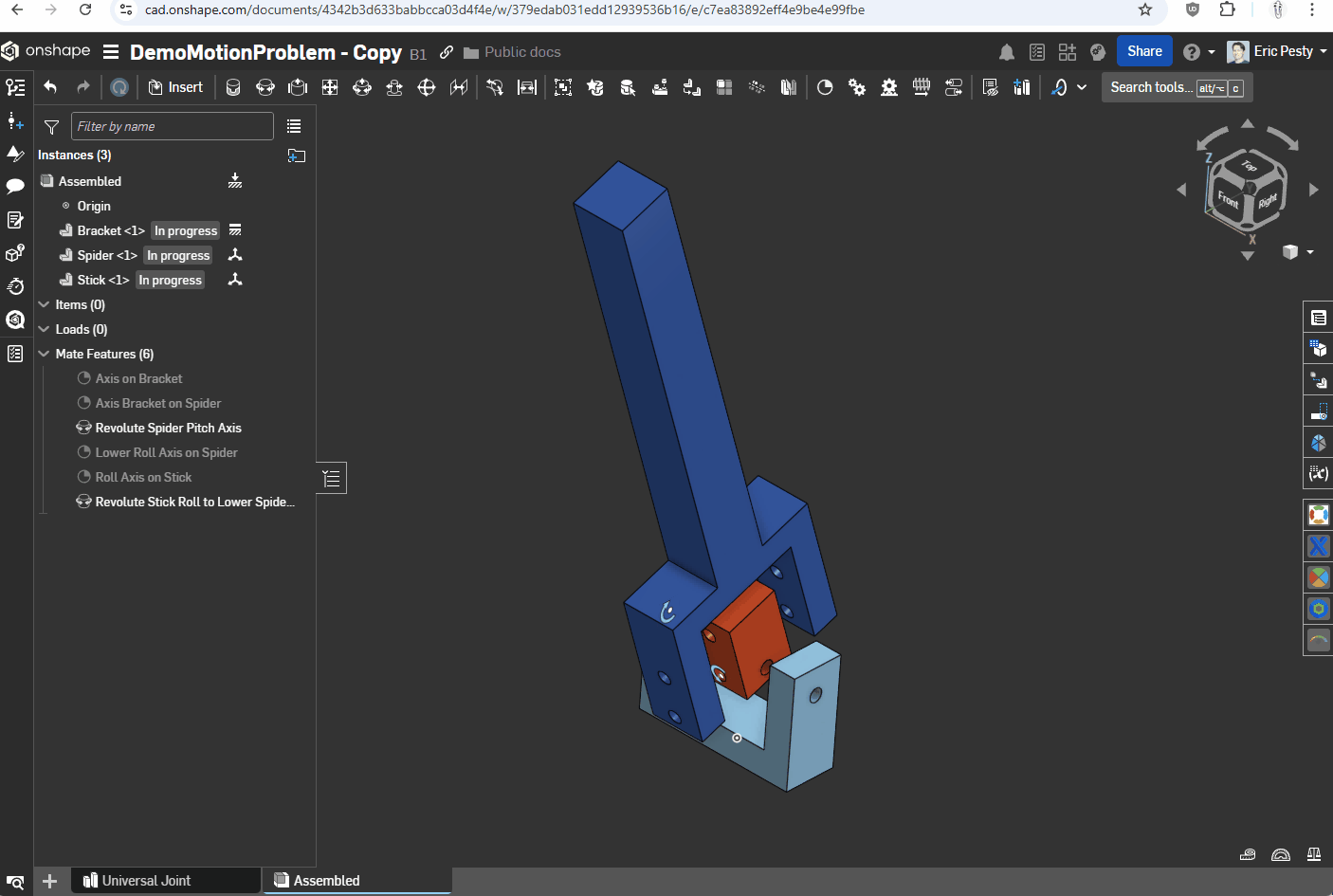Click the Insert parts button
This screenshot has height=896, width=1333.
pyautogui.click(x=175, y=87)
